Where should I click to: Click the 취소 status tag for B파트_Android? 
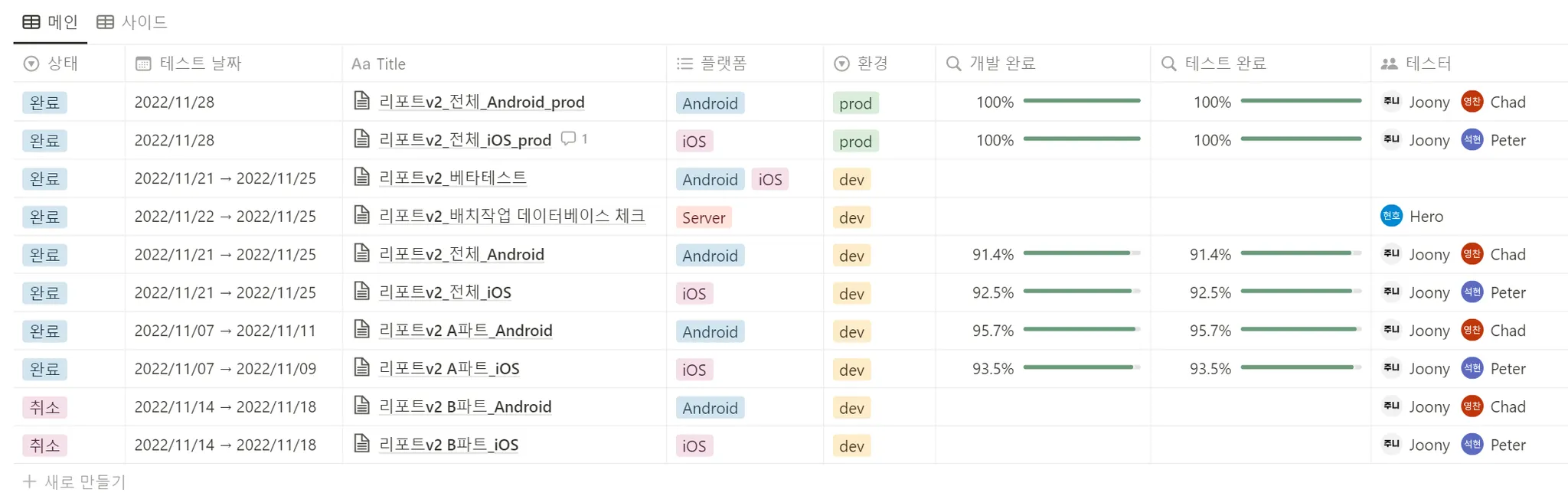(44, 407)
